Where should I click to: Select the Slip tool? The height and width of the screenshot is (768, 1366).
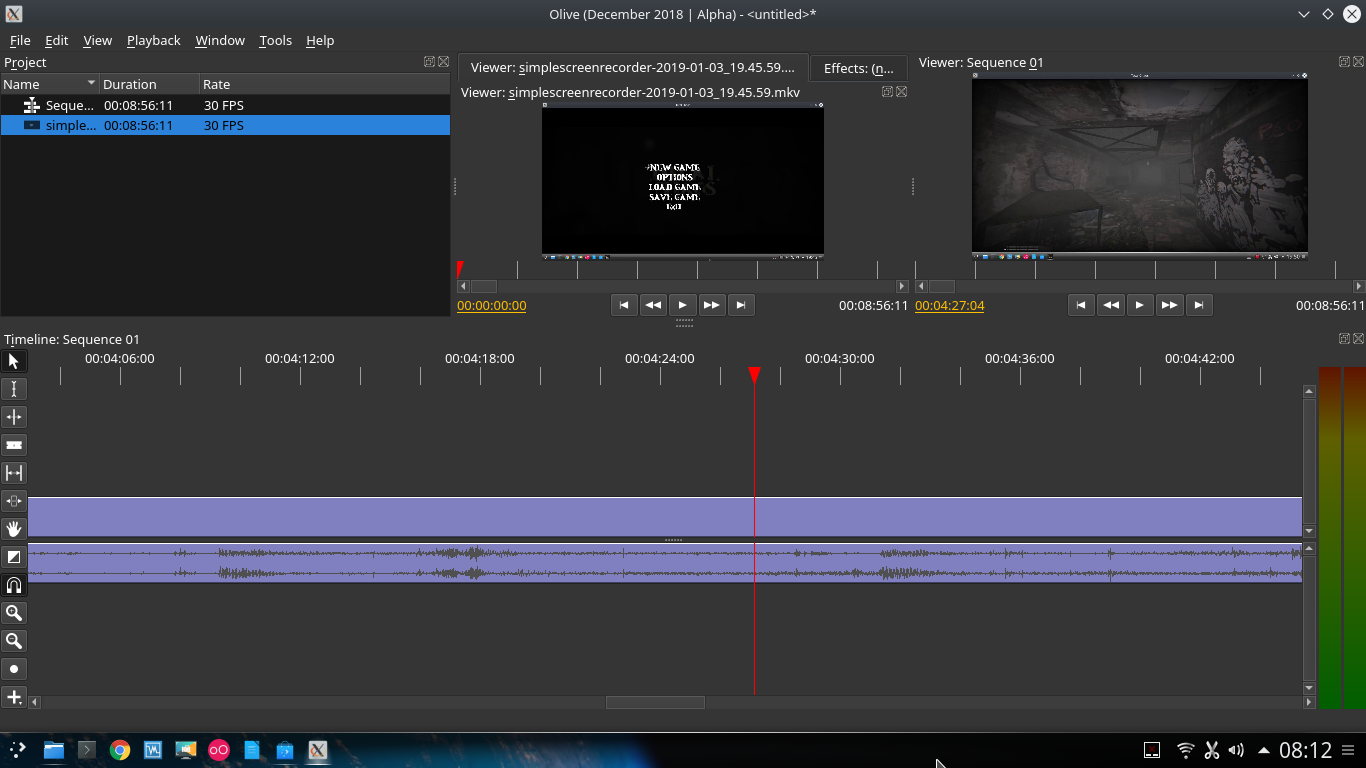14,473
